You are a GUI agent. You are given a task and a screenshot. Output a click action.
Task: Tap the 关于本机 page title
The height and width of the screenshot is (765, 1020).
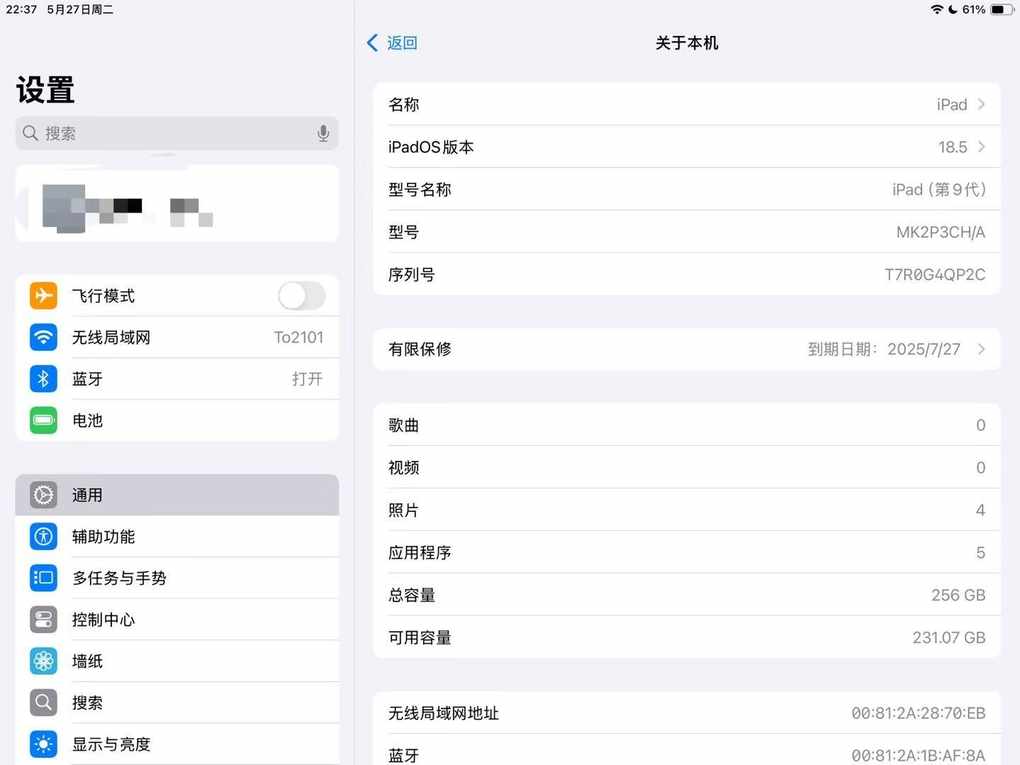[x=687, y=43]
